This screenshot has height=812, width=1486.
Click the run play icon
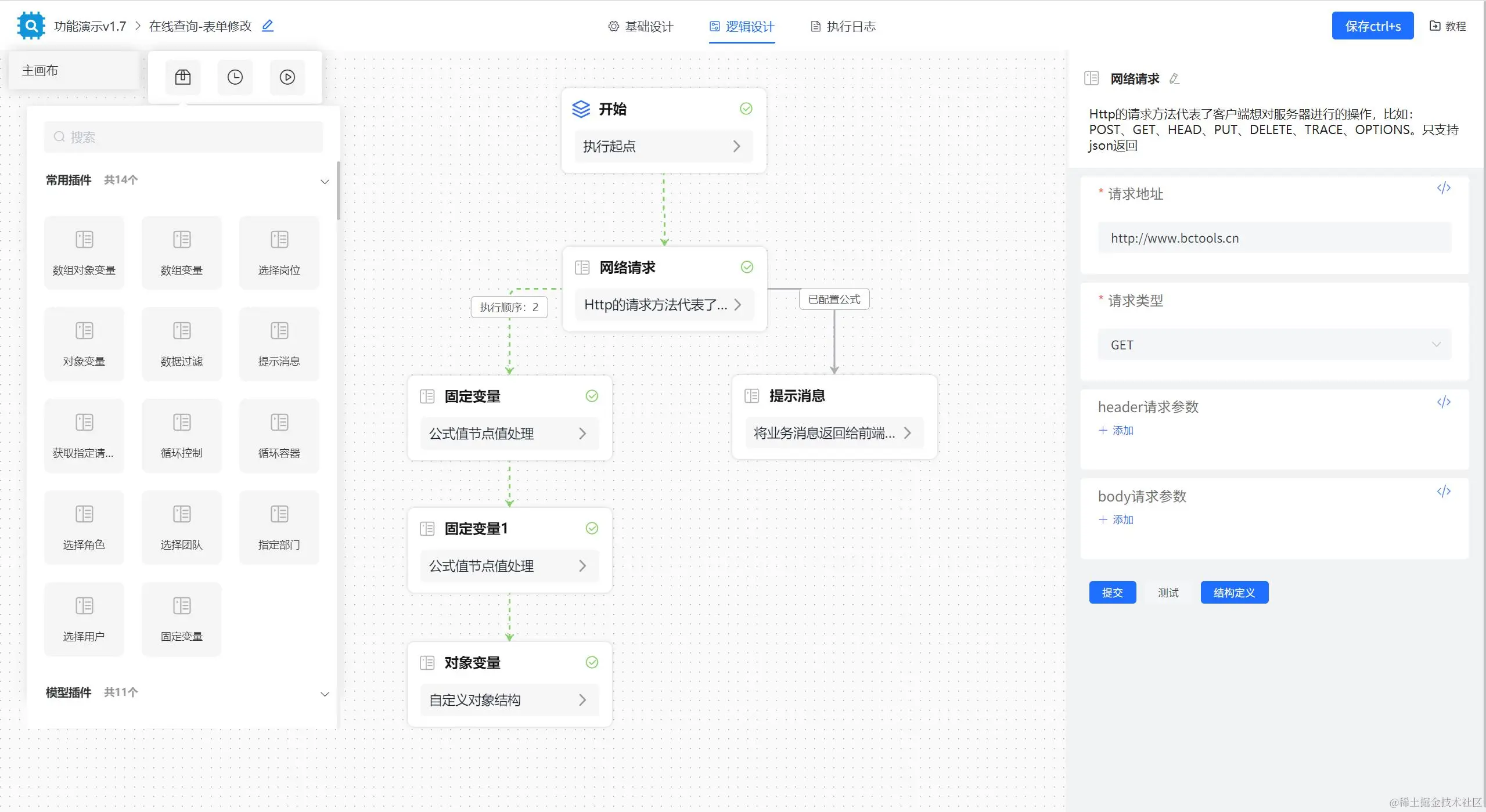(x=287, y=77)
